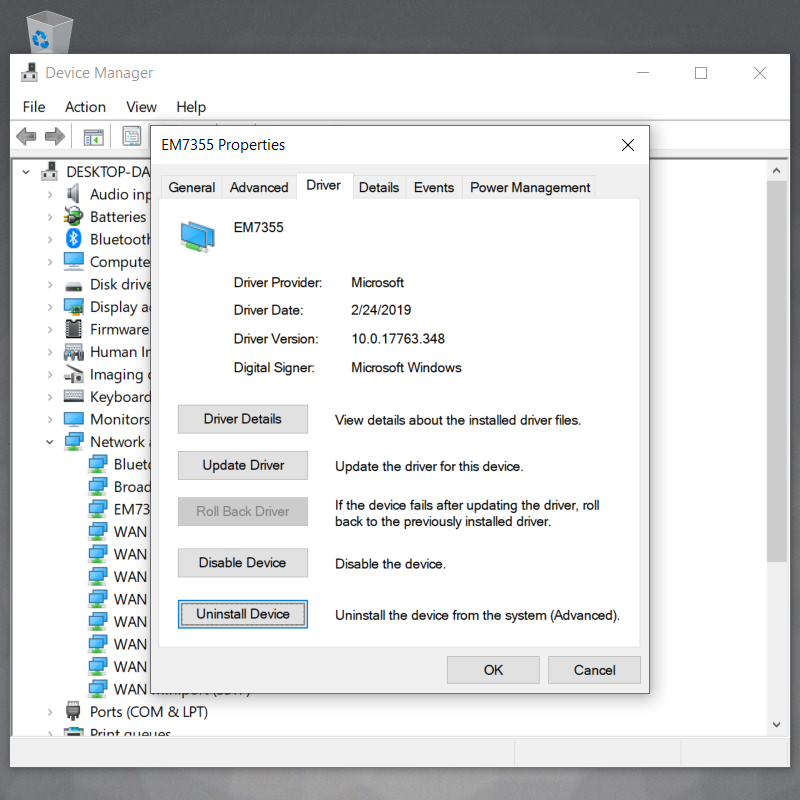This screenshot has height=800, width=800.
Task: Select the Broad adapter icon in tree
Action: [x=97, y=486]
